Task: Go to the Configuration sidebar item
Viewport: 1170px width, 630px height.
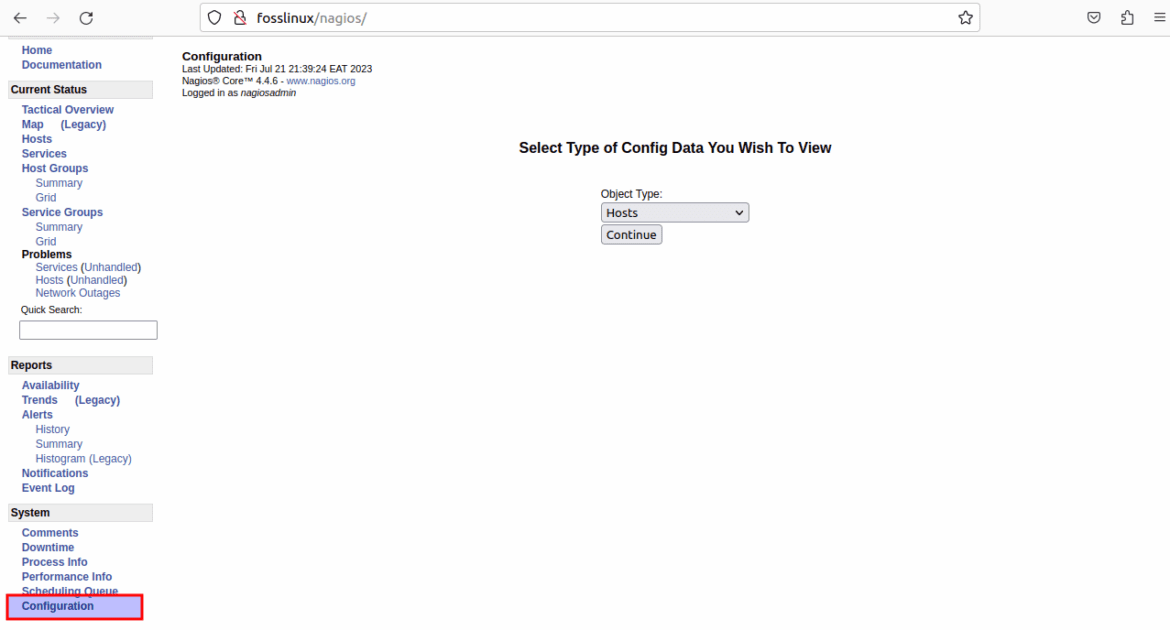Action: 58,606
